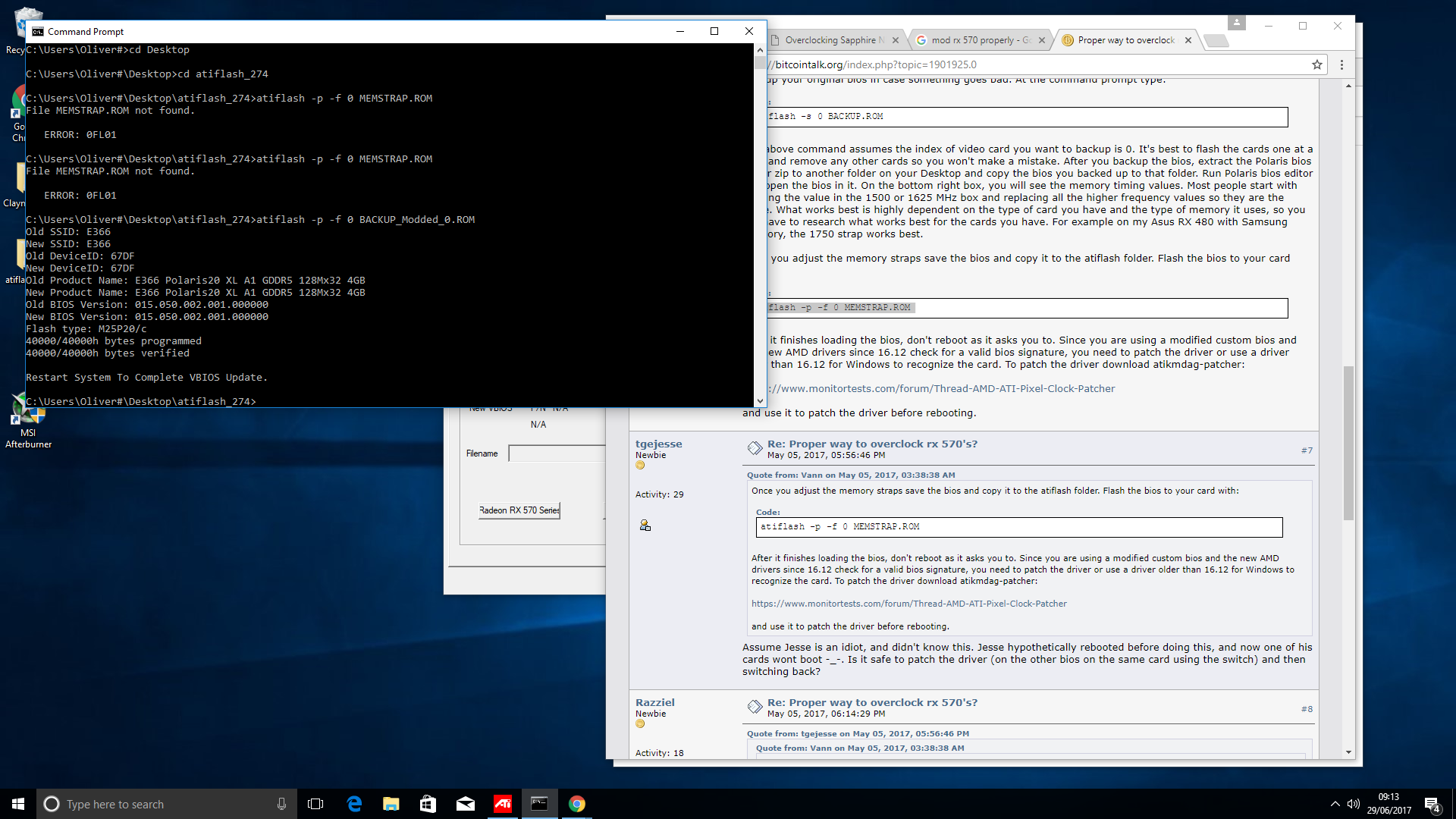Click the 'flash -s 0 BACKUP.ROM' code box
This screenshot has width=1456, height=819.
coord(1028,117)
